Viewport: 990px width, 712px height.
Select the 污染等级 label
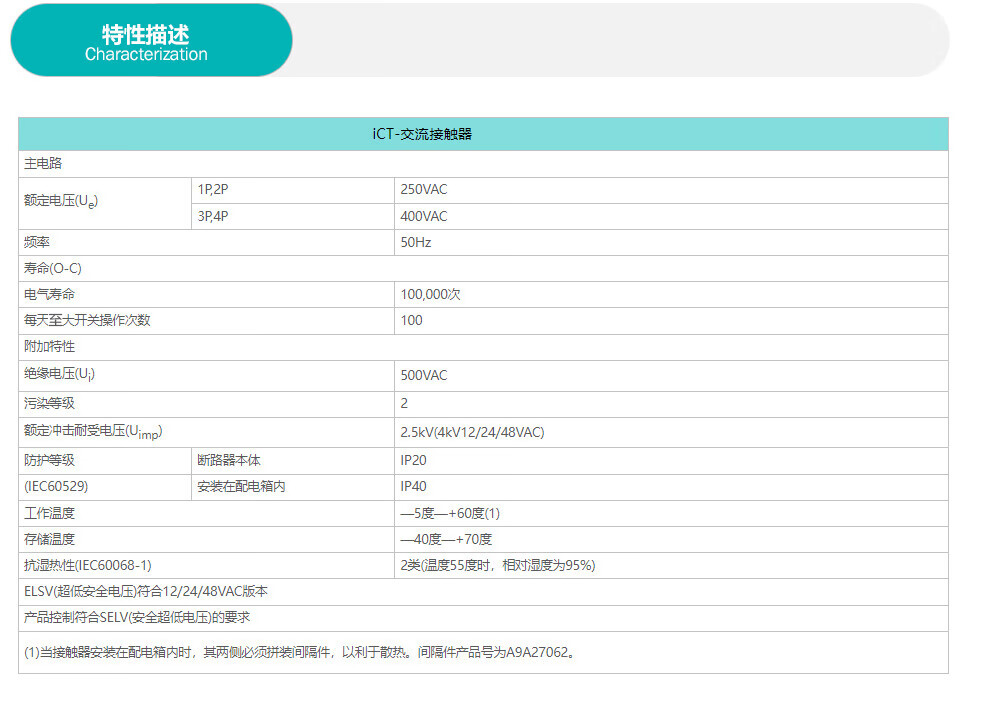[49, 403]
